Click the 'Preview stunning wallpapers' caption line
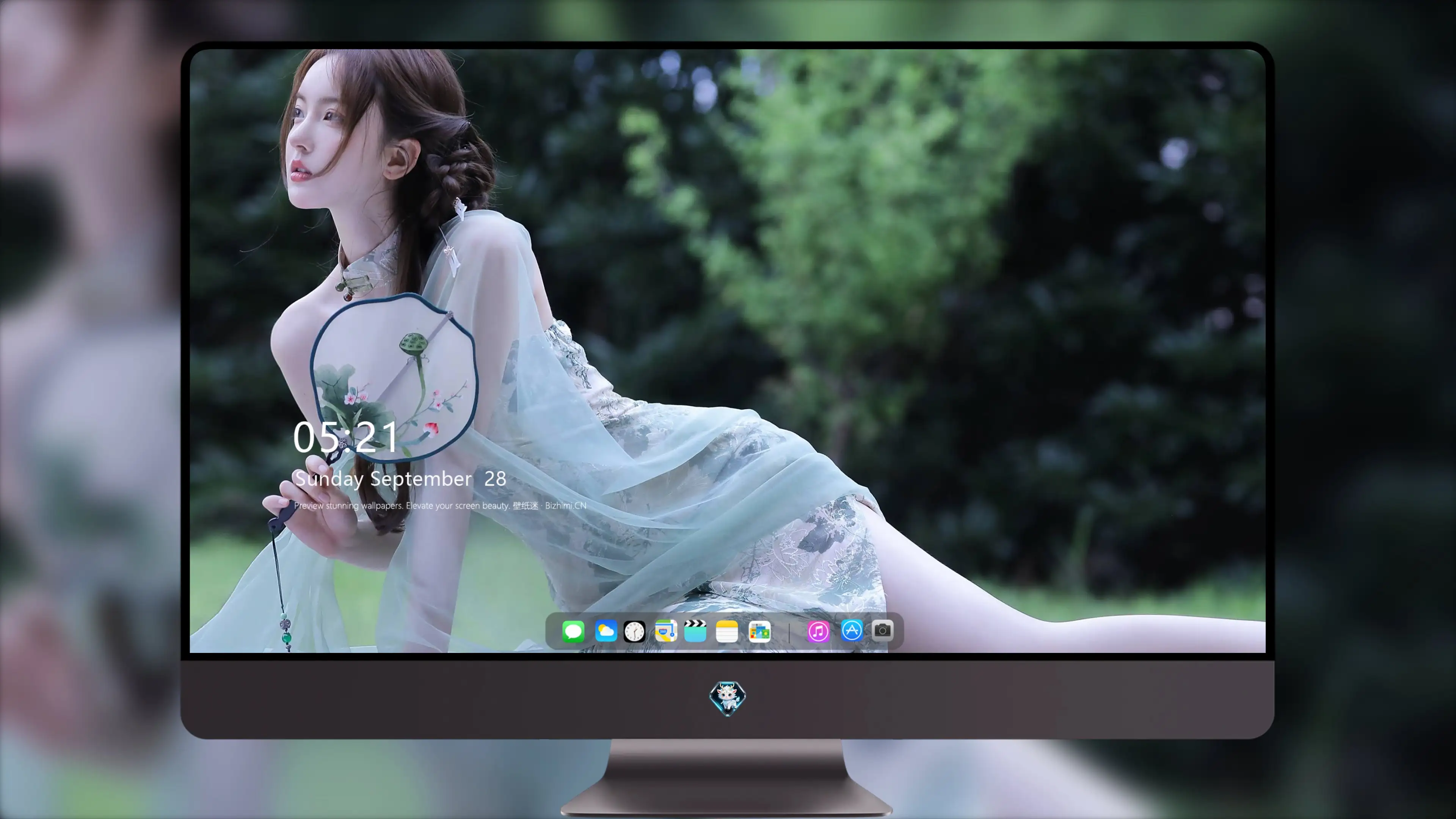This screenshot has height=819, width=1456. pyautogui.click(x=440, y=505)
